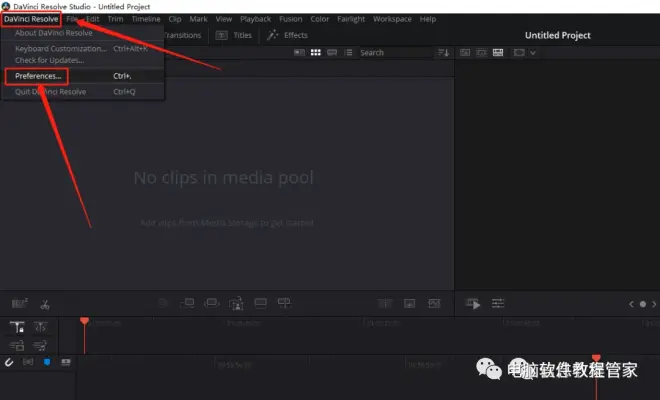Click the dimmed cut transition icon
Viewport: 660px width, 400px height.
(385, 304)
